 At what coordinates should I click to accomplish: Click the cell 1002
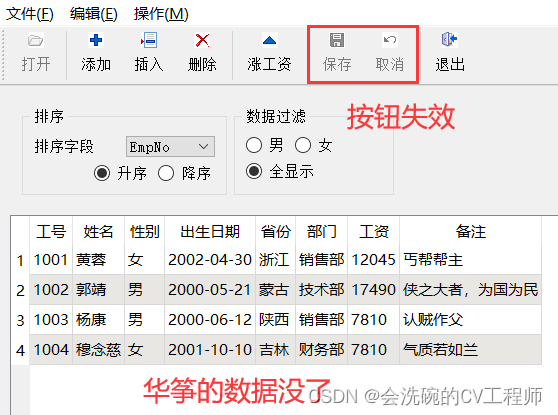click(x=51, y=290)
